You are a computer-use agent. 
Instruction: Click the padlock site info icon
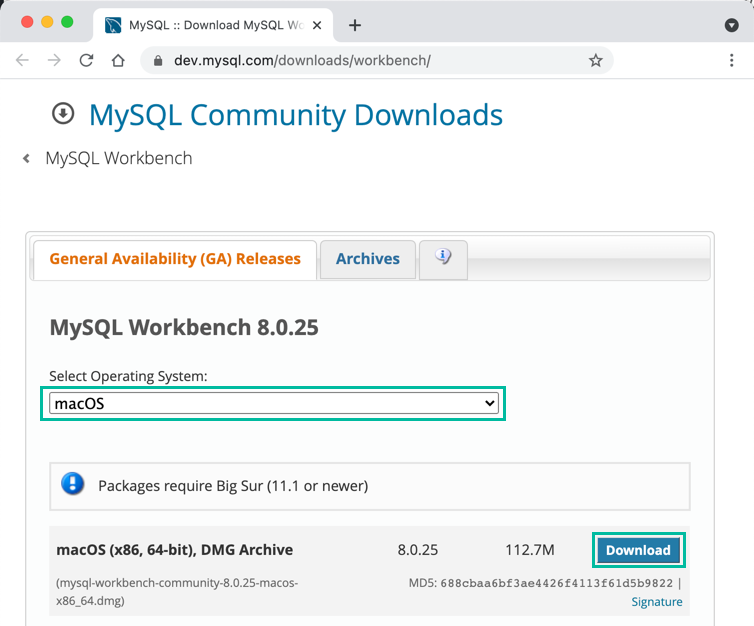(158, 61)
